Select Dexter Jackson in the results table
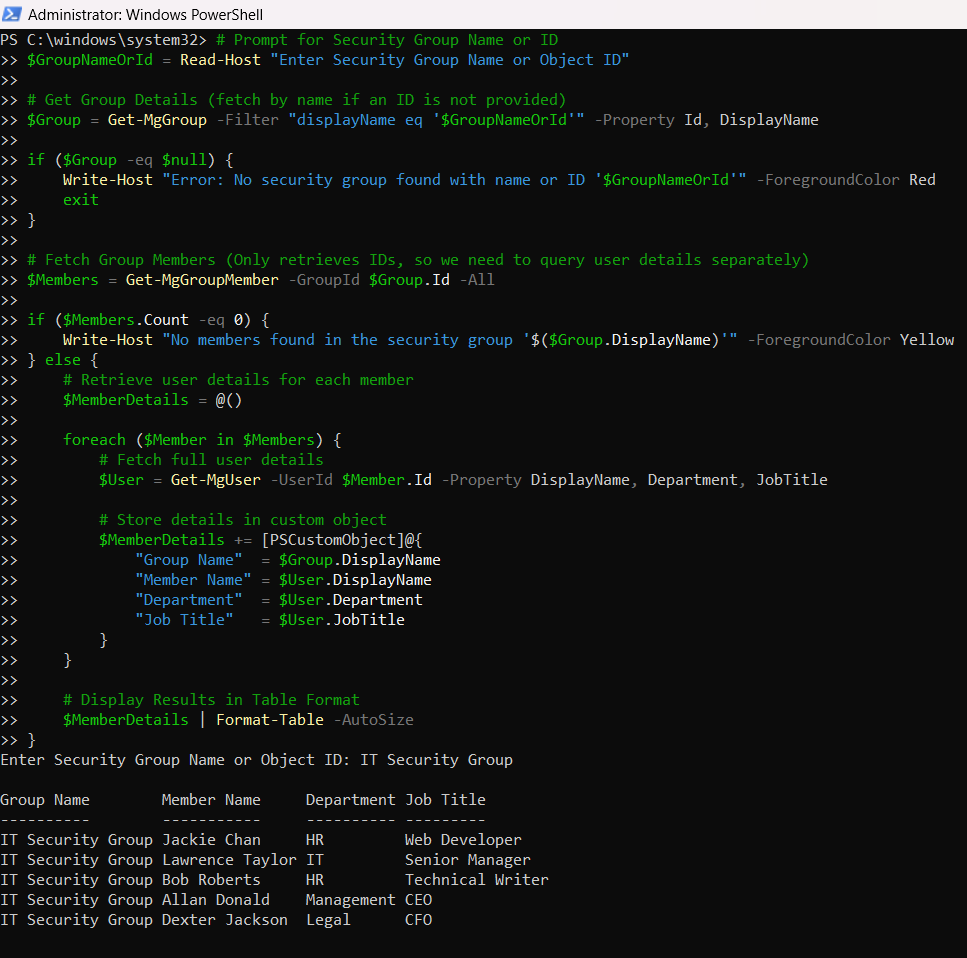 point(224,920)
